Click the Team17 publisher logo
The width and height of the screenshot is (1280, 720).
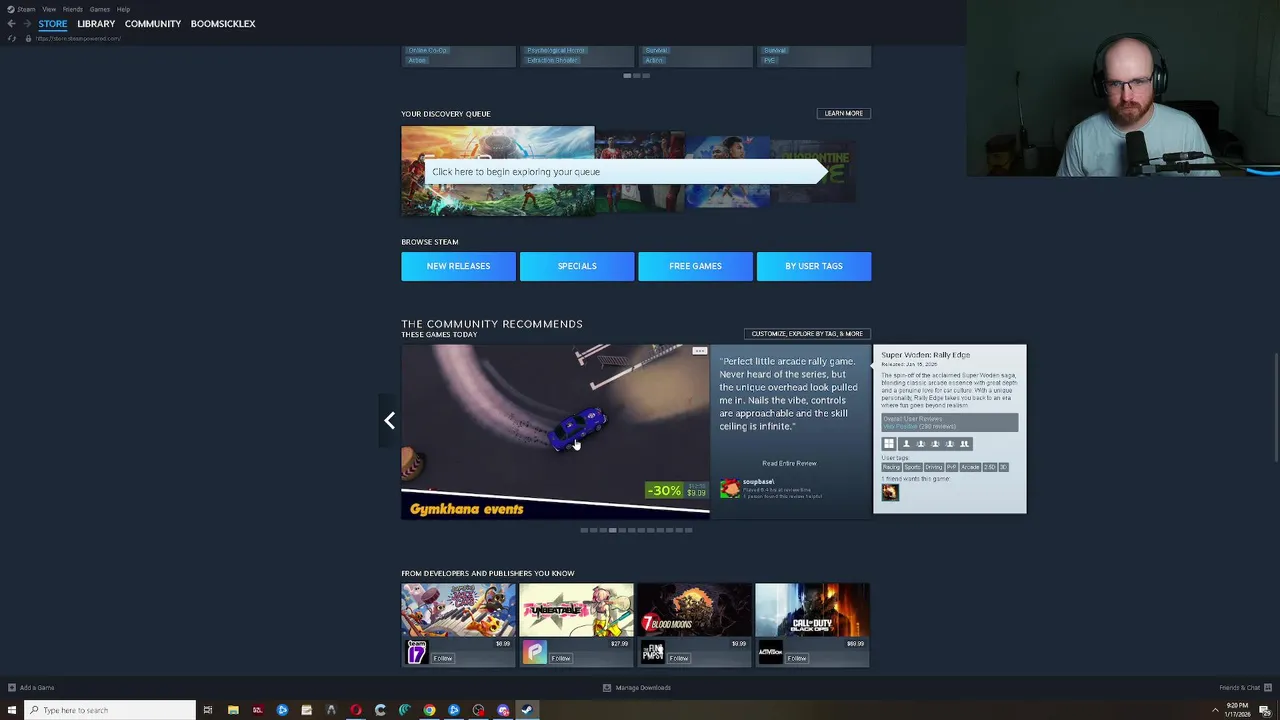tap(416, 653)
